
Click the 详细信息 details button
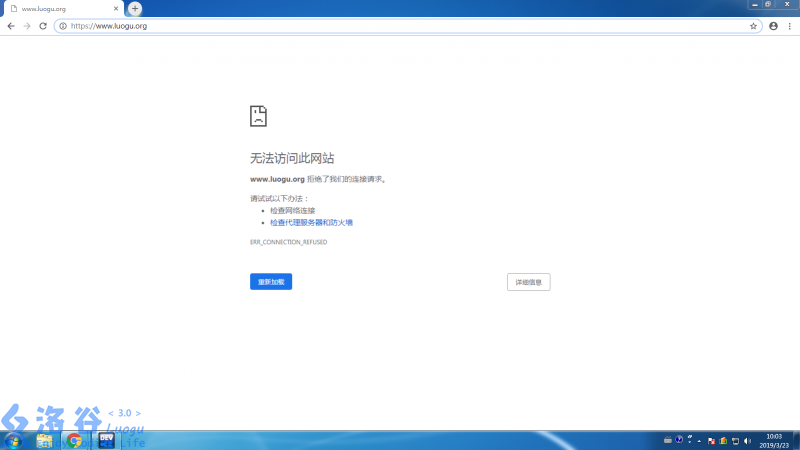pos(528,282)
